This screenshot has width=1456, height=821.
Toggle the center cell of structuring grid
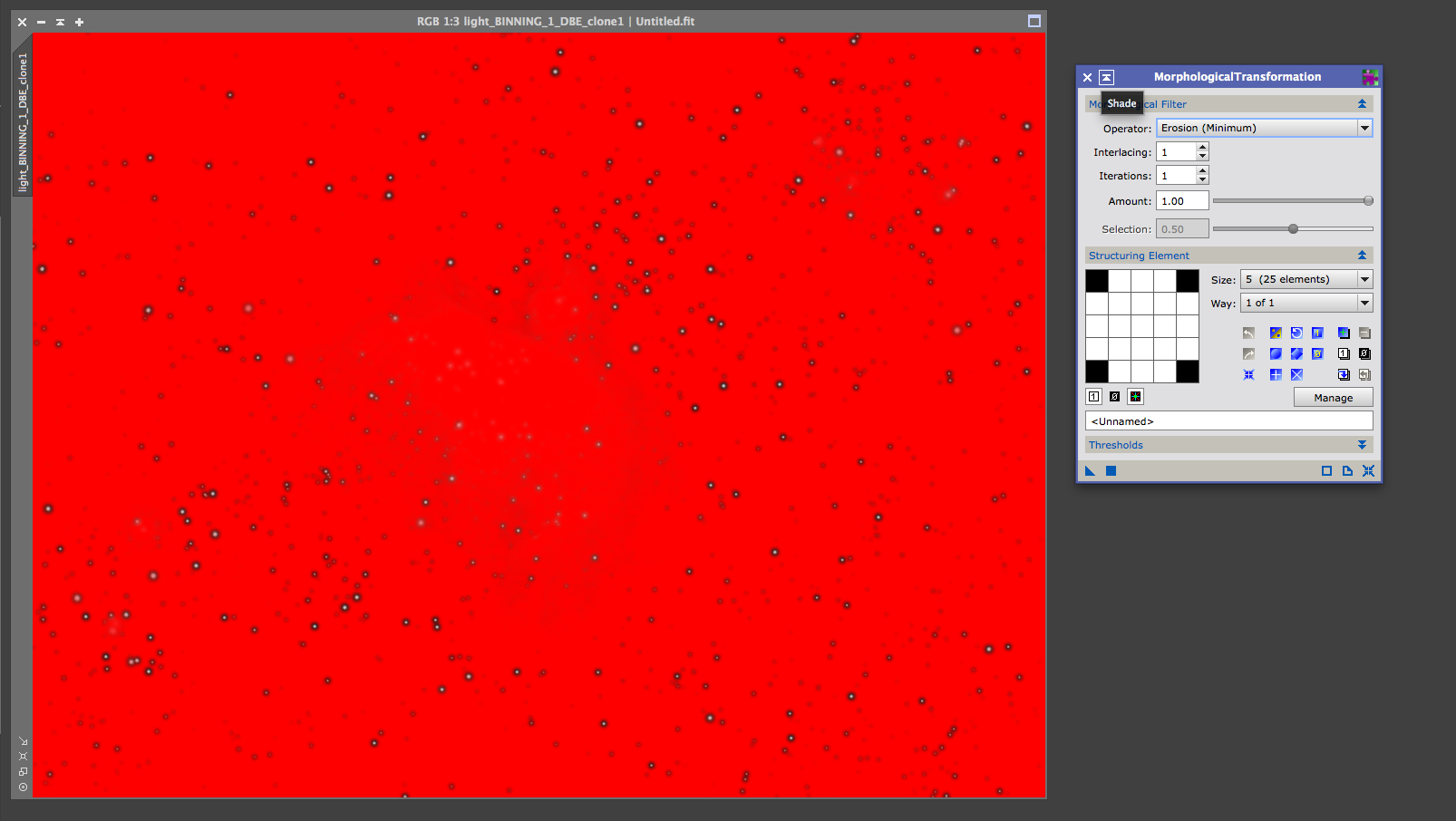pyautogui.click(x=1142, y=326)
